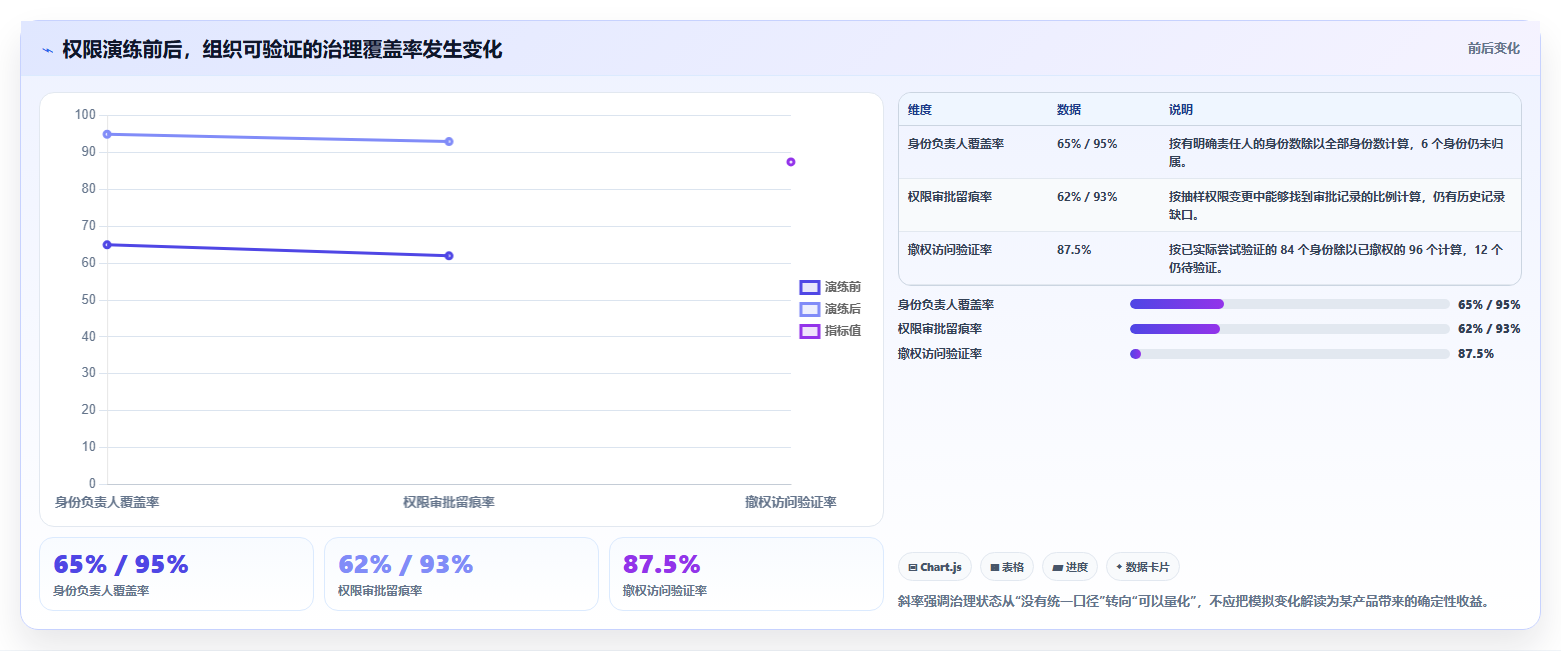Click the star icon in 数据卡片 chip
Screen dimensions: 1561x651
click(1119, 567)
